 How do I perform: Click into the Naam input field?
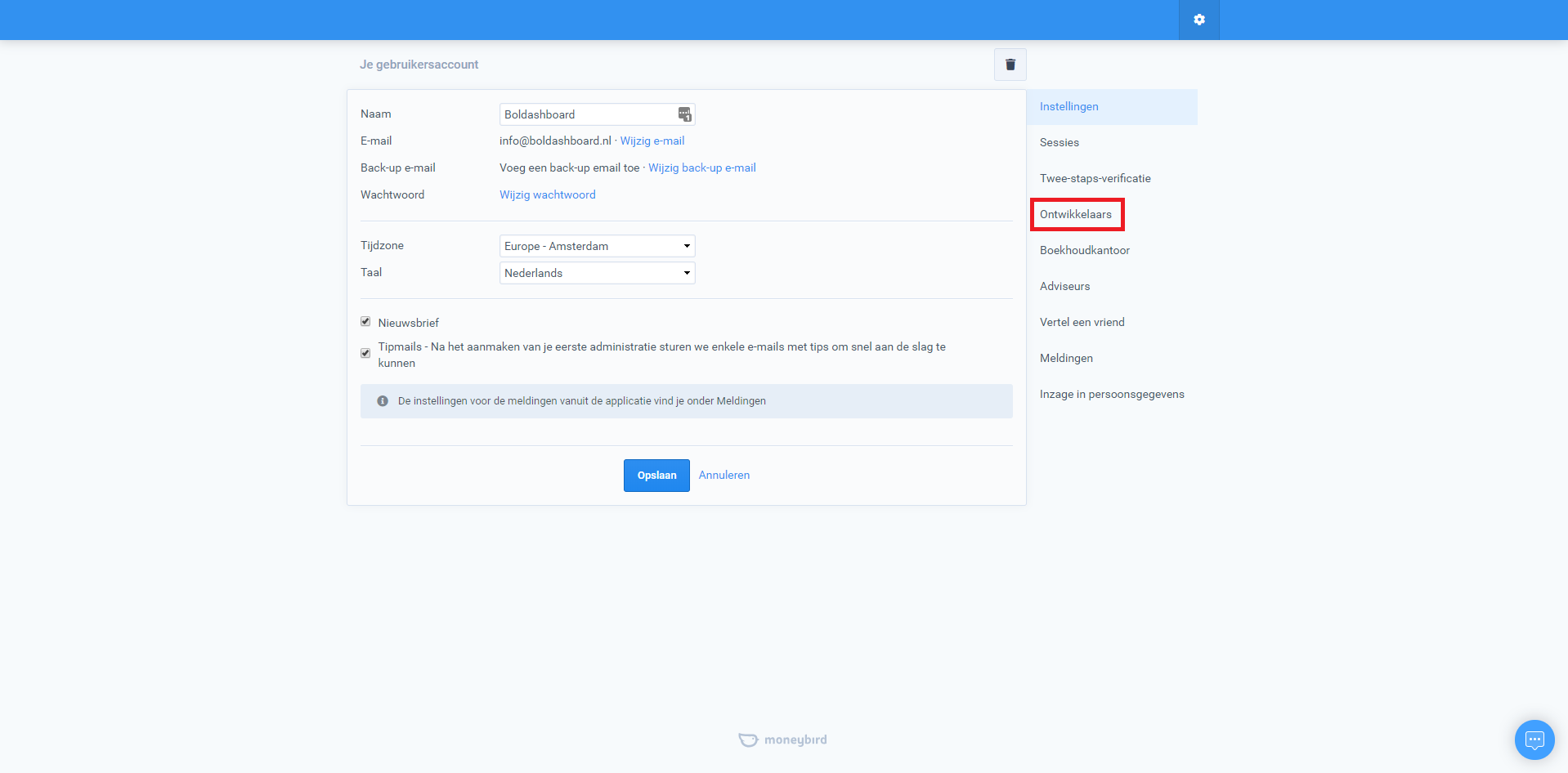click(585, 114)
